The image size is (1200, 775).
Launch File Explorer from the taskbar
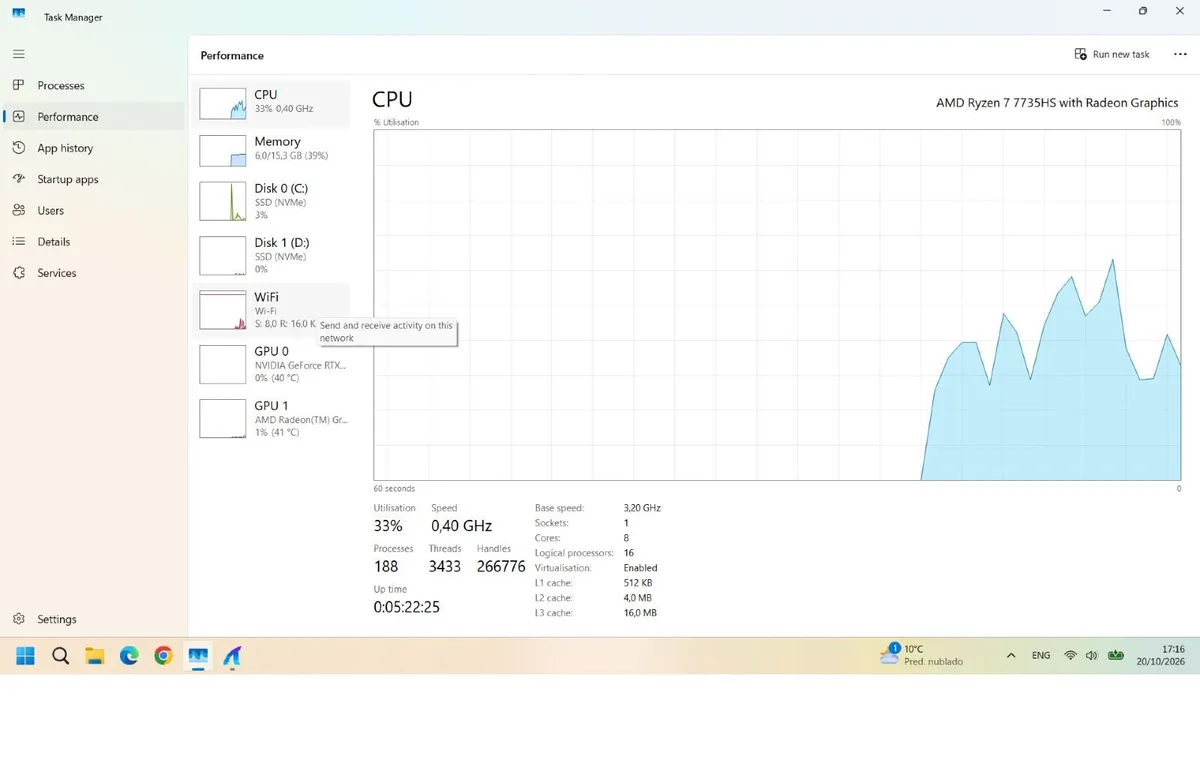coord(95,656)
